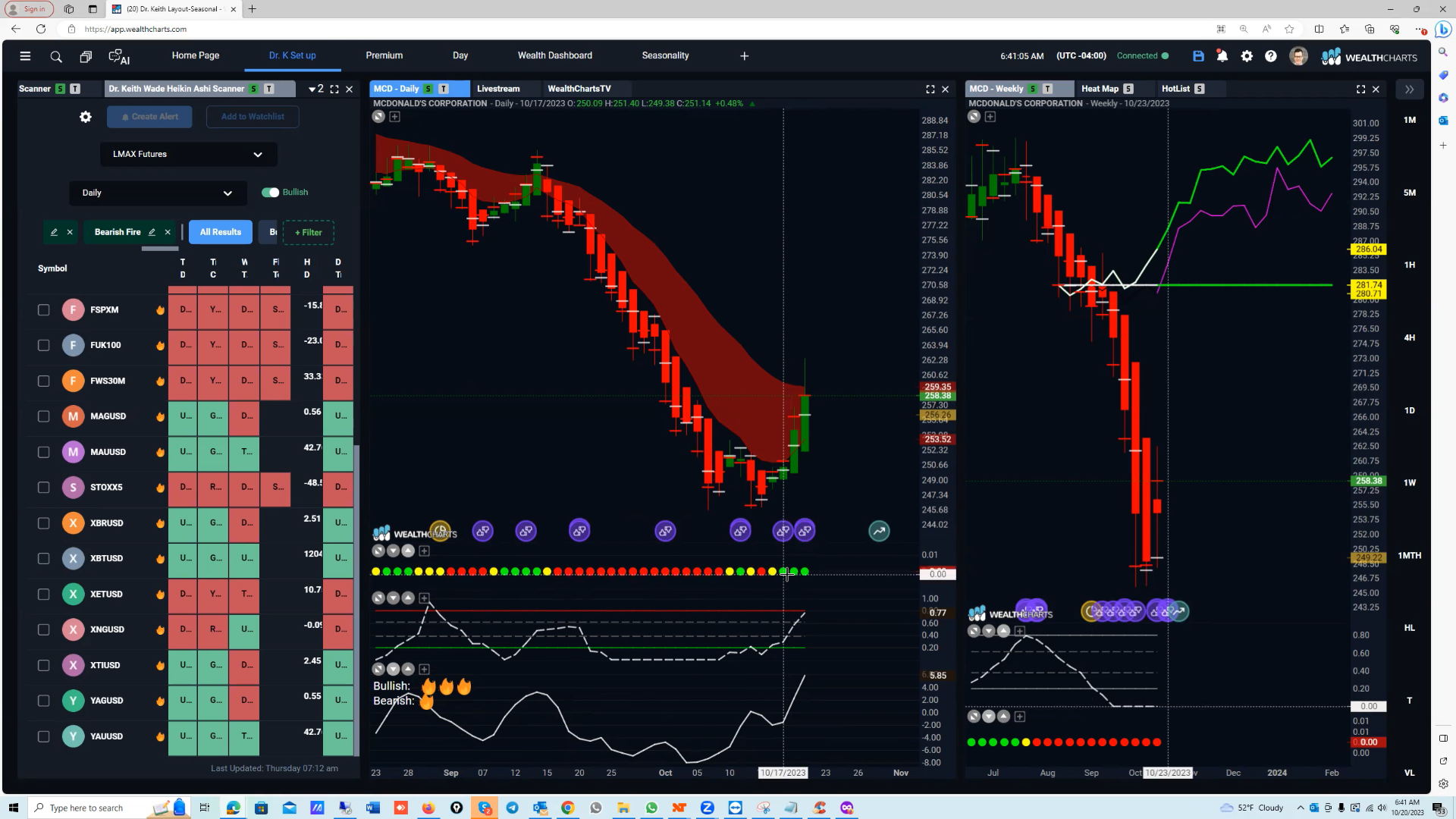Check the FWS30M row checkbox
Viewport: 1456px width, 819px height.
pos(43,381)
